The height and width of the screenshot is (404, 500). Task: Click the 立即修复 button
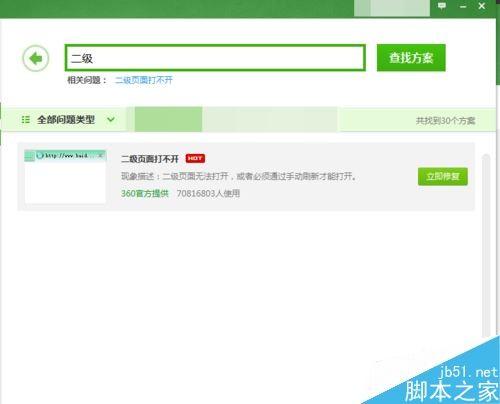(443, 176)
